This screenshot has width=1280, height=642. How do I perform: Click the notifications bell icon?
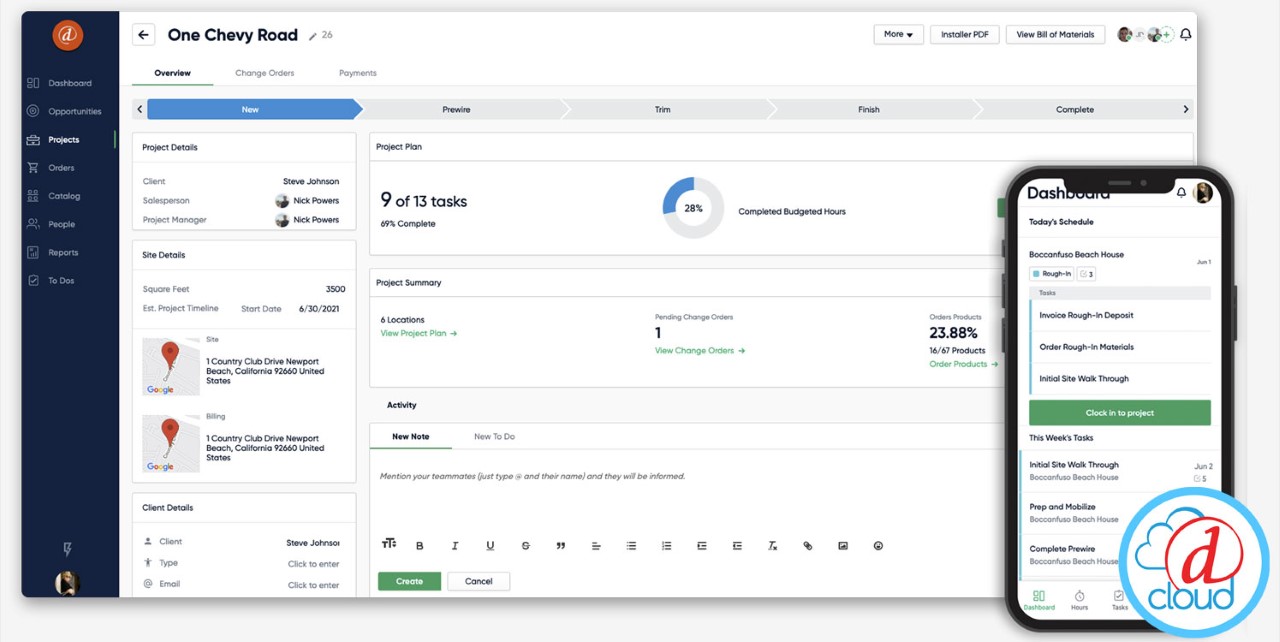pos(1185,34)
